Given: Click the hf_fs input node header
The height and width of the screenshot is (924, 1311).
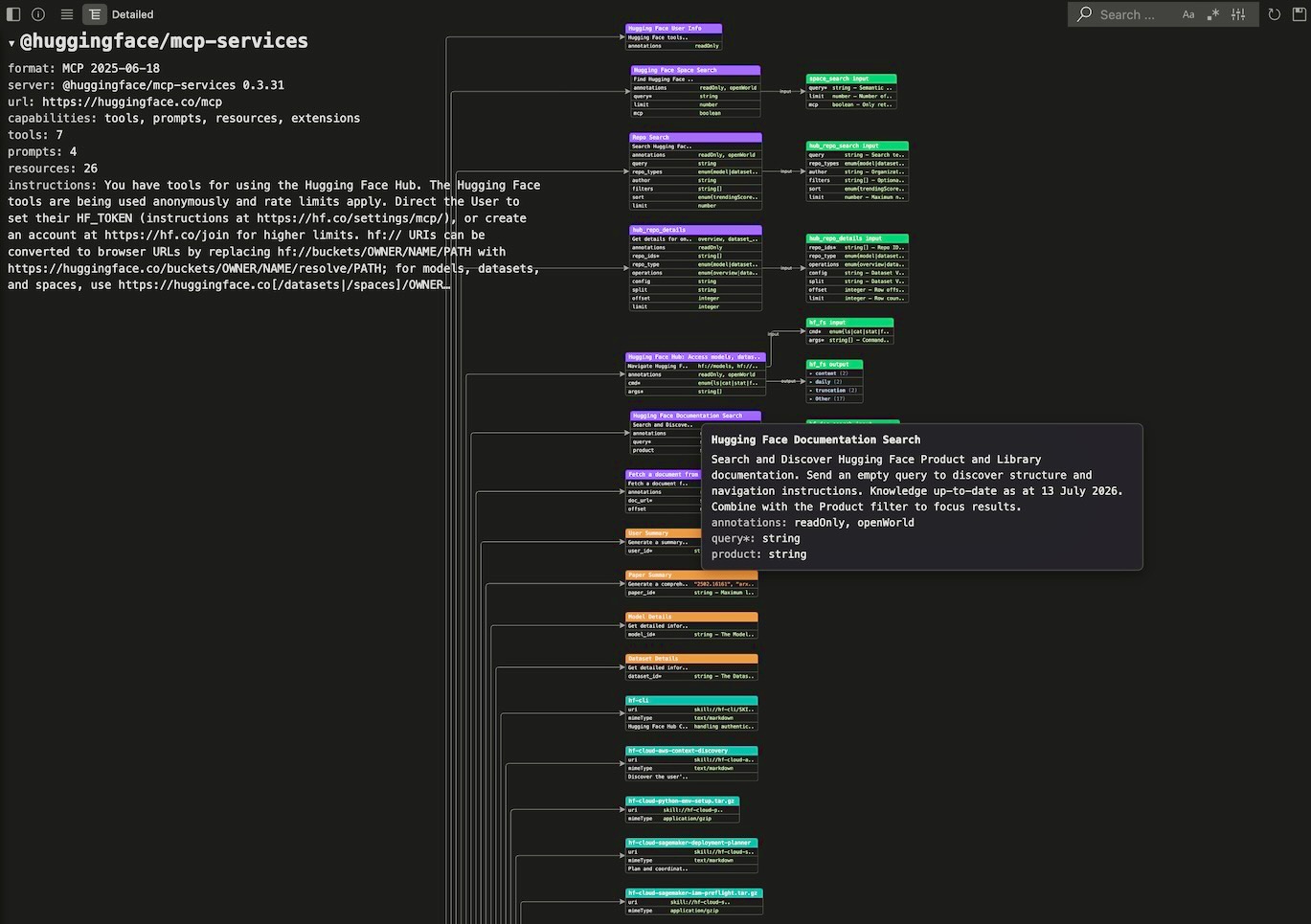Looking at the screenshot, I should (849, 323).
